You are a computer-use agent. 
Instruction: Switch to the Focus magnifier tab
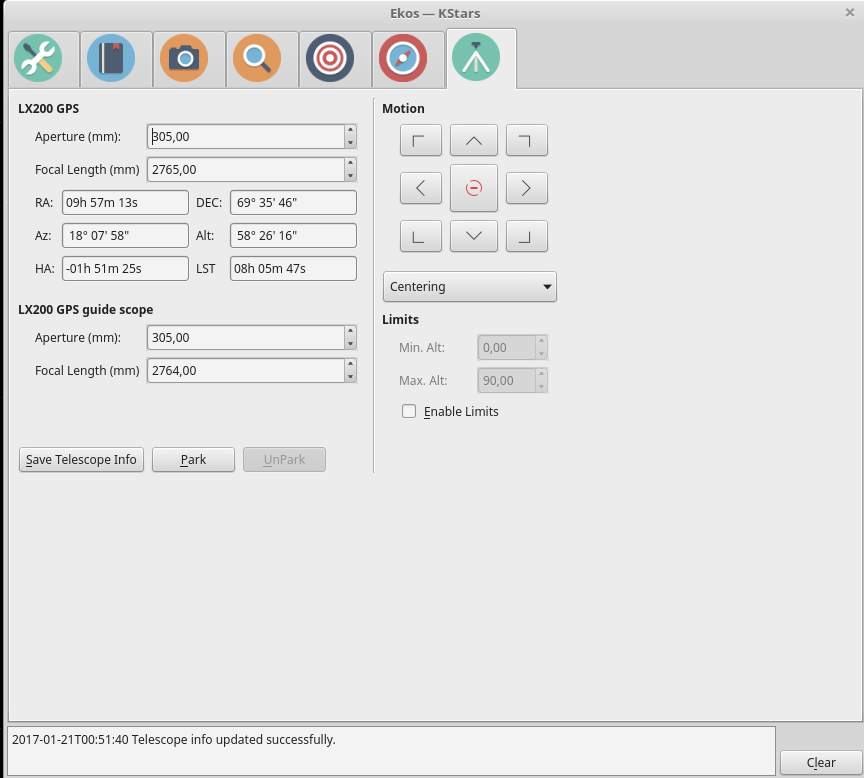[x=257, y=58]
